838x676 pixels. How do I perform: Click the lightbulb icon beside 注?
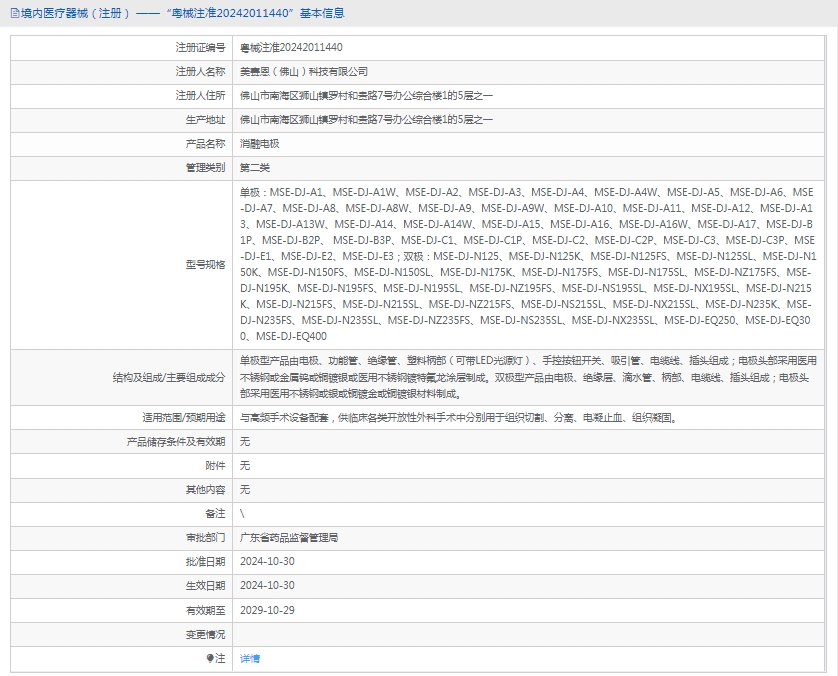tap(210, 658)
